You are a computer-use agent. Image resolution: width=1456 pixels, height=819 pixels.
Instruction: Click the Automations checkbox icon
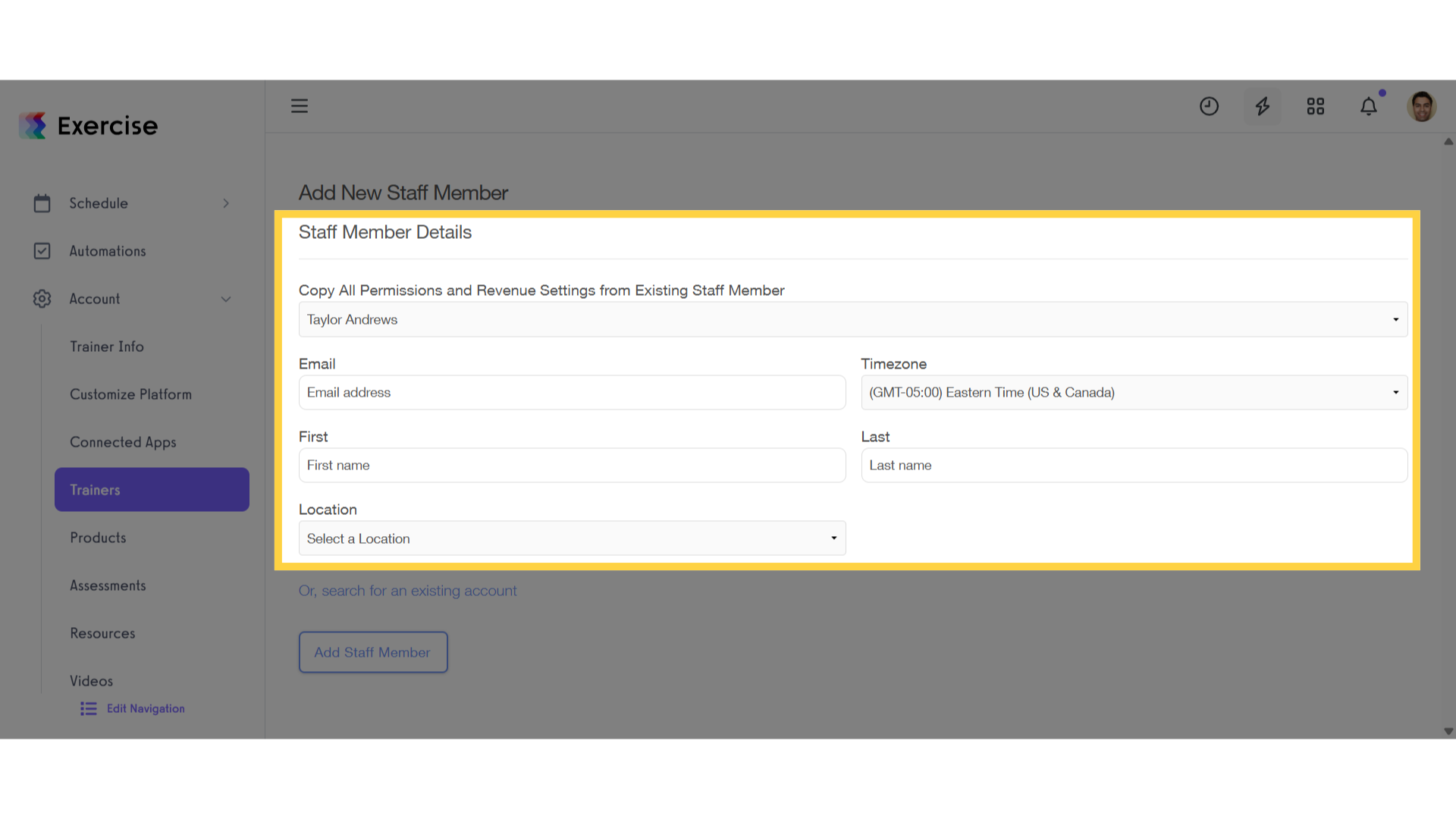pyautogui.click(x=42, y=251)
